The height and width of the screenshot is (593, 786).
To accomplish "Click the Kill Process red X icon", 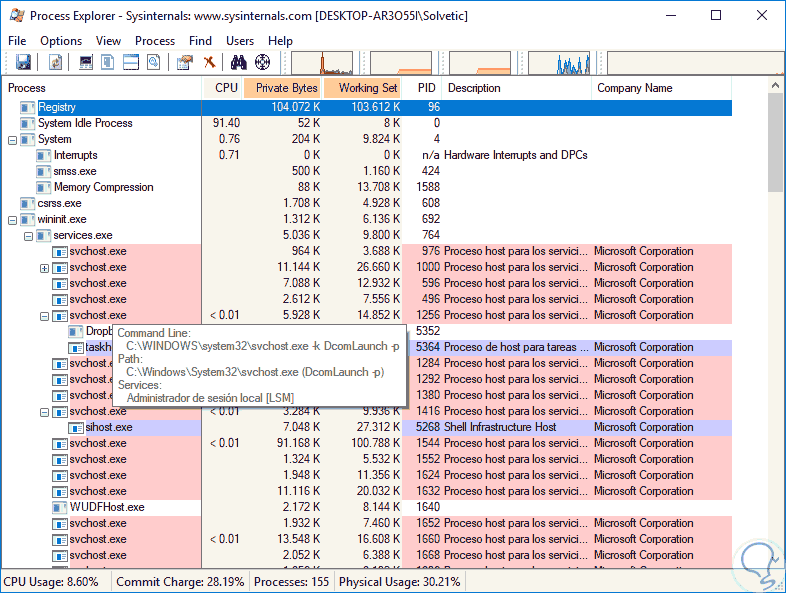I will (x=209, y=63).
